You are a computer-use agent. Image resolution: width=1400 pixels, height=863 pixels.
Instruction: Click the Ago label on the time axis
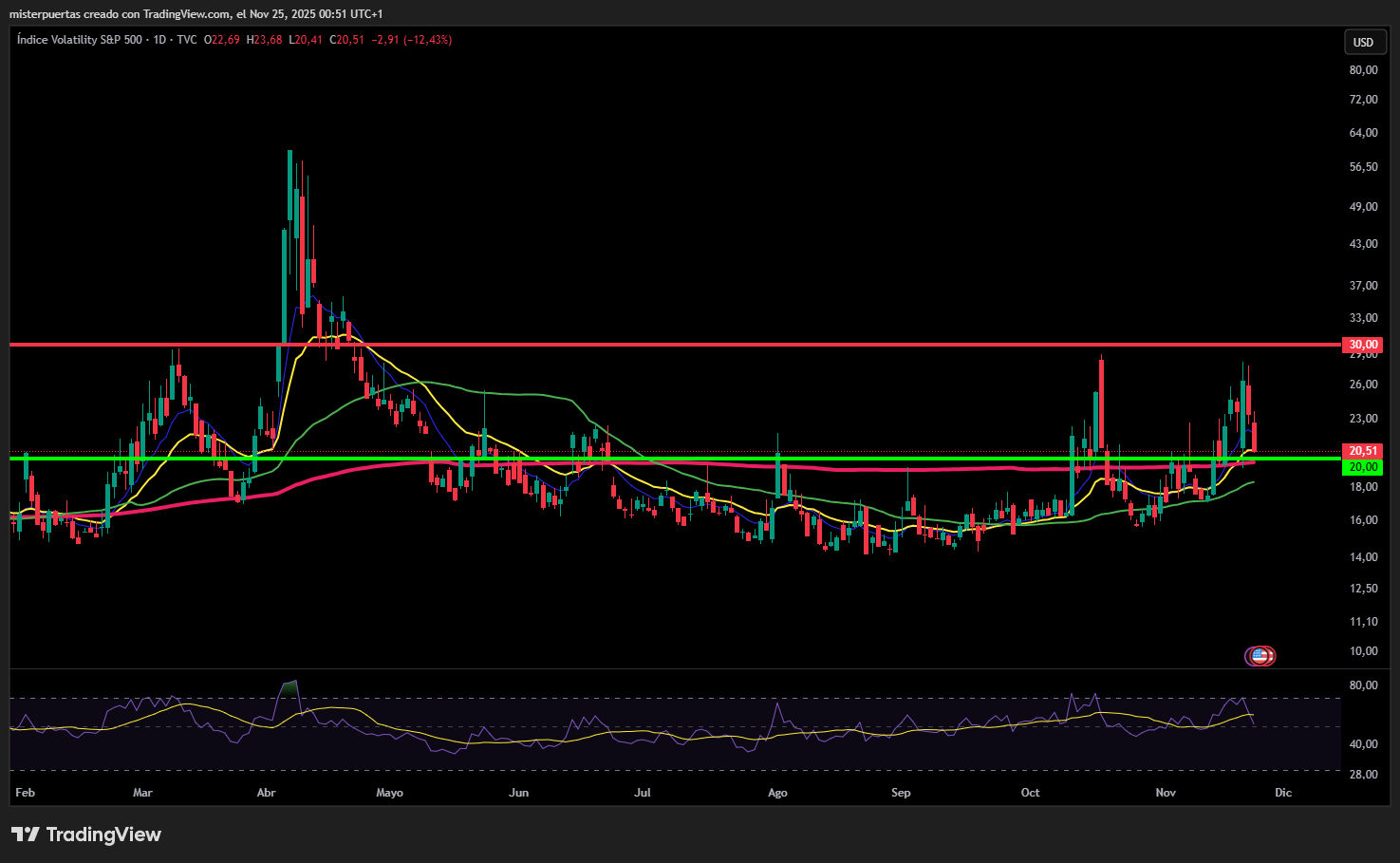(x=777, y=793)
